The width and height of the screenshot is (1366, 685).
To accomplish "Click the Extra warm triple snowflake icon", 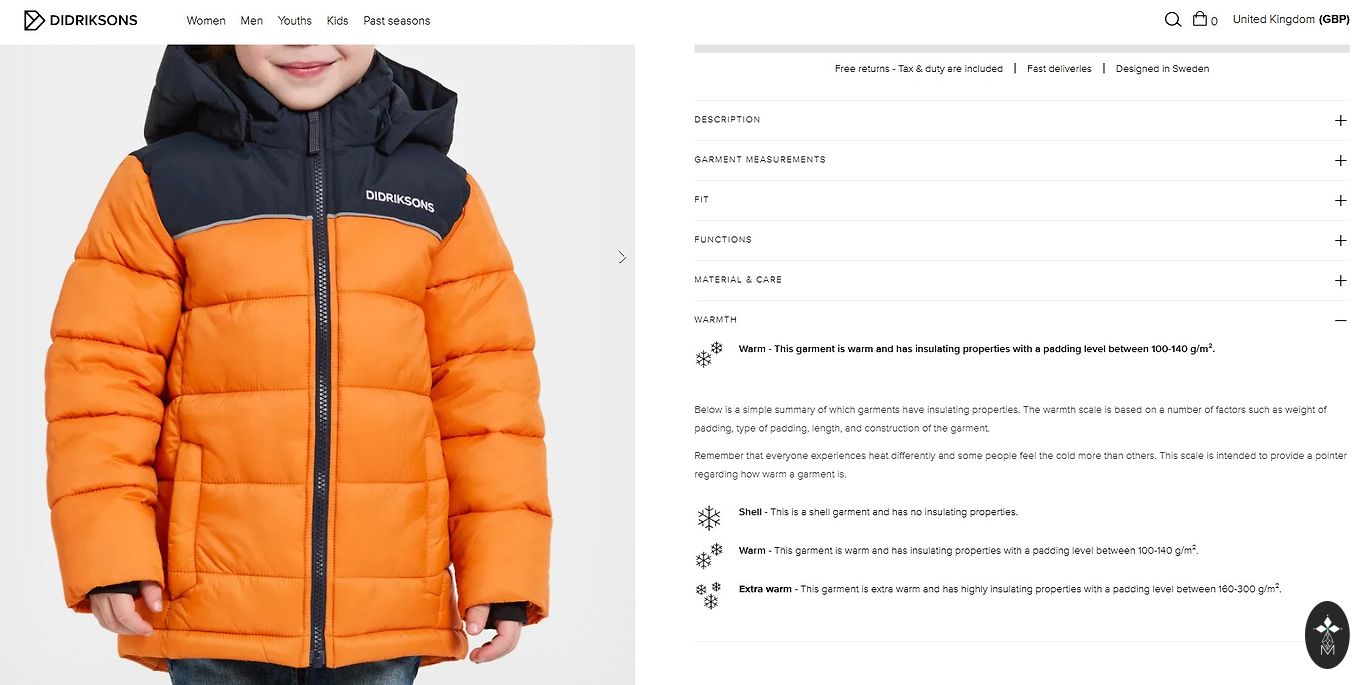I will (x=709, y=595).
